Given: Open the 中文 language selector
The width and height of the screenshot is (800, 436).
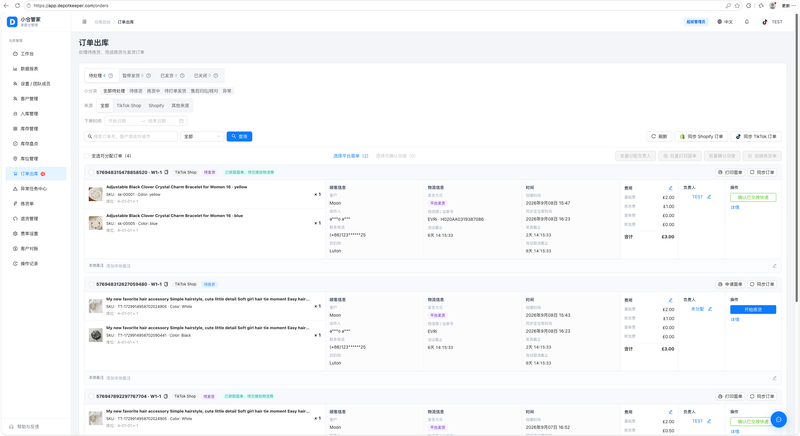Looking at the screenshot, I should click(x=725, y=22).
